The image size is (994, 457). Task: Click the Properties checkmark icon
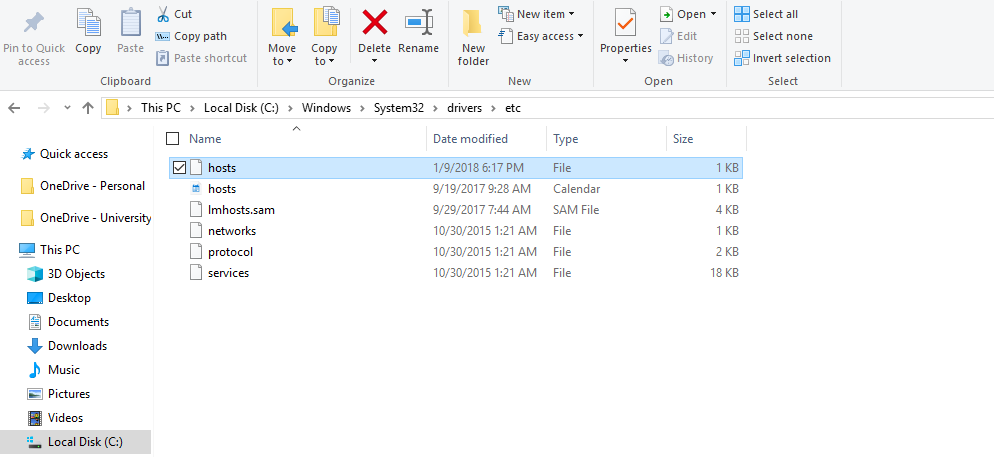click(x=625, y=22)
